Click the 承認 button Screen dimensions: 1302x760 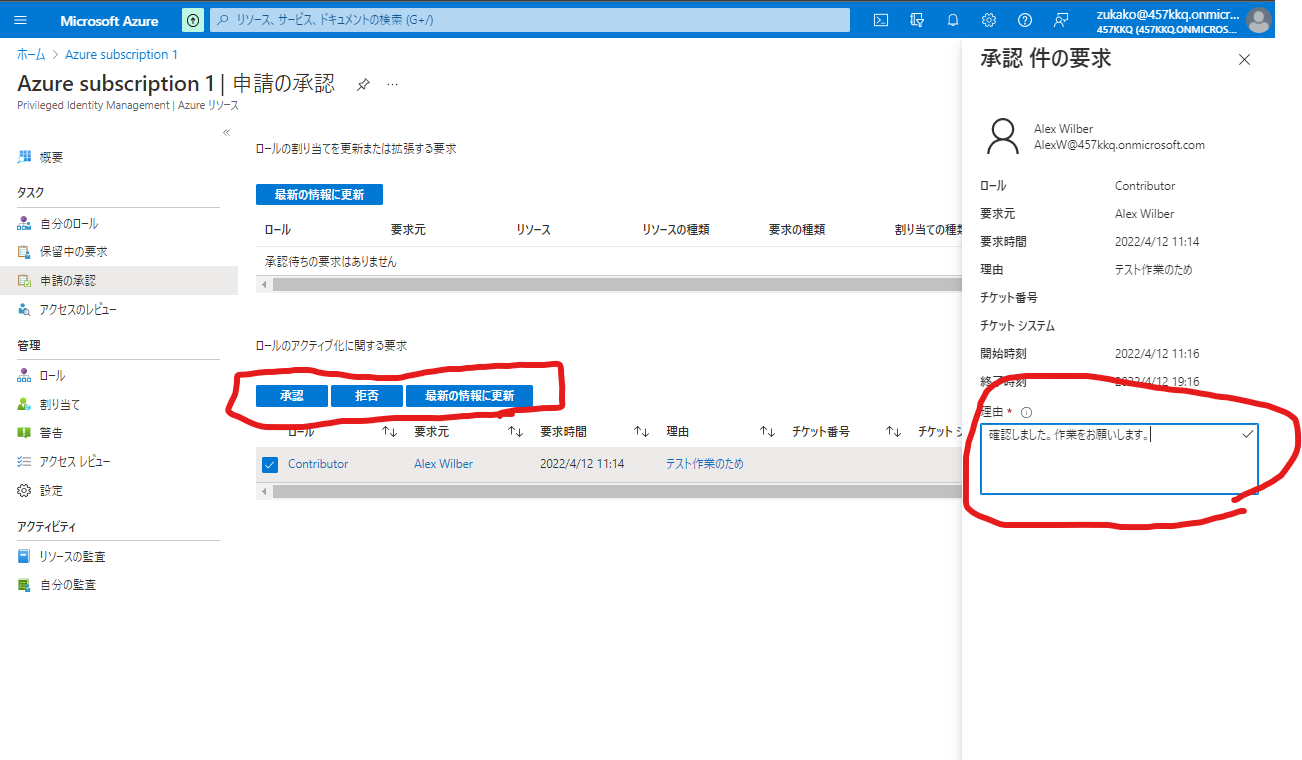(292, 396)
